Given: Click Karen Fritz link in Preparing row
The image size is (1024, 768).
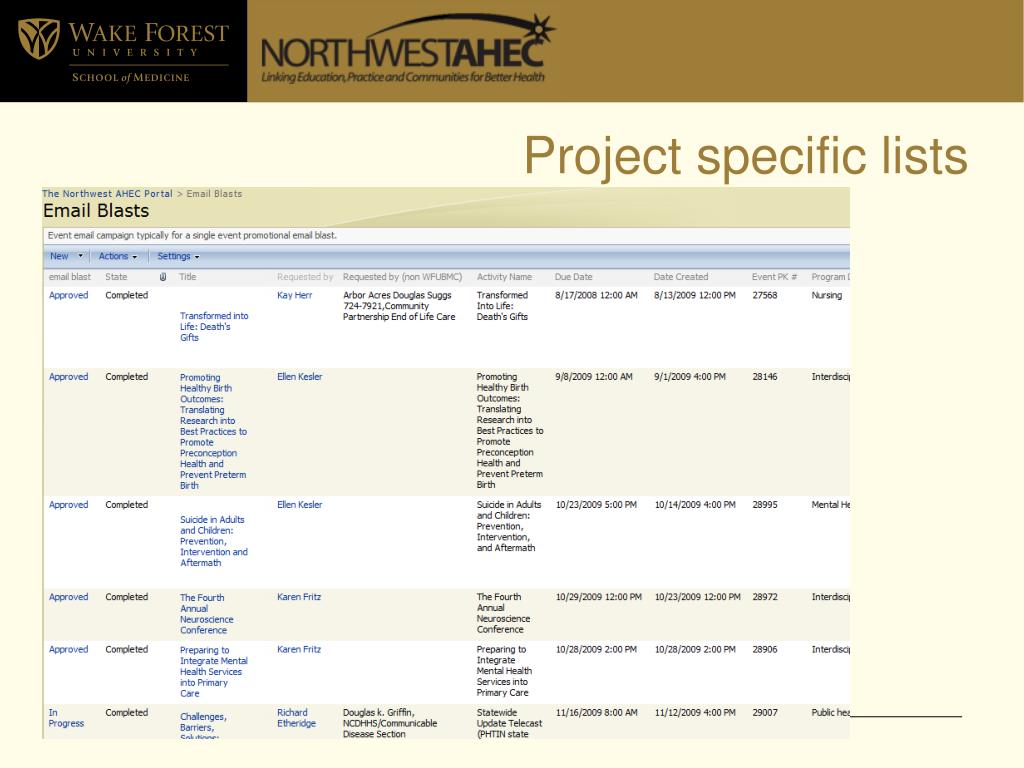Looking at the screenshot, I should [299, 649].
